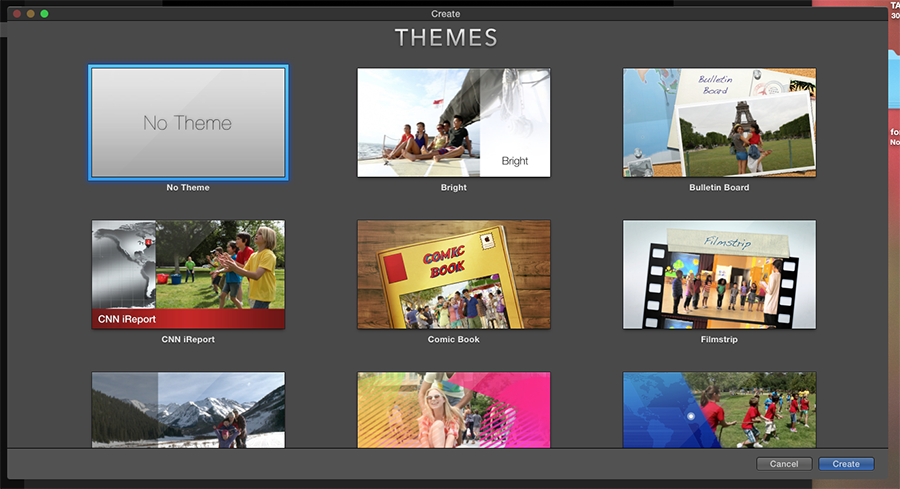
Task: Click the 'Bulletin Board' caption label
Action: tap(719, 187)
